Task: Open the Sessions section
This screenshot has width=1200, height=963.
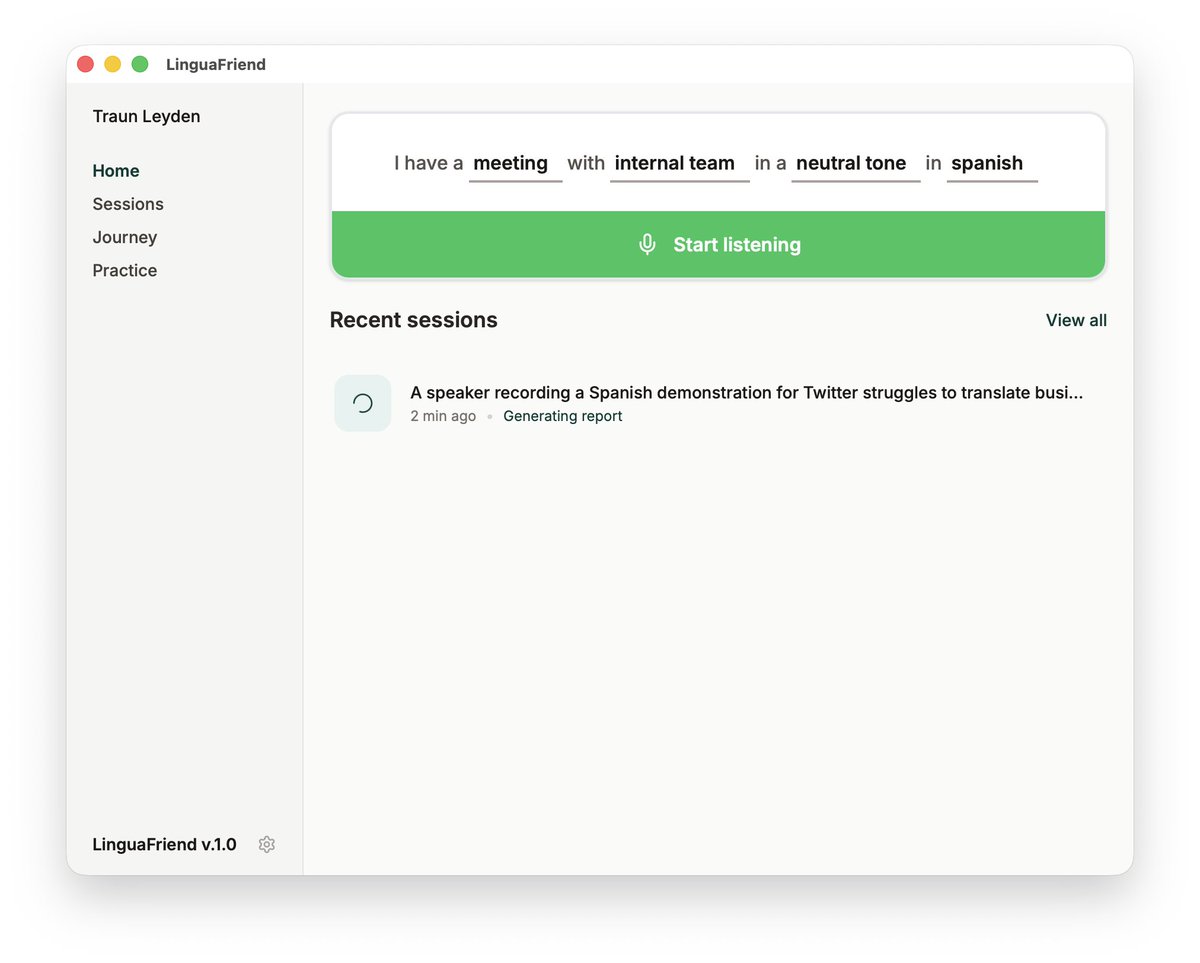Action: coord(128,204)
